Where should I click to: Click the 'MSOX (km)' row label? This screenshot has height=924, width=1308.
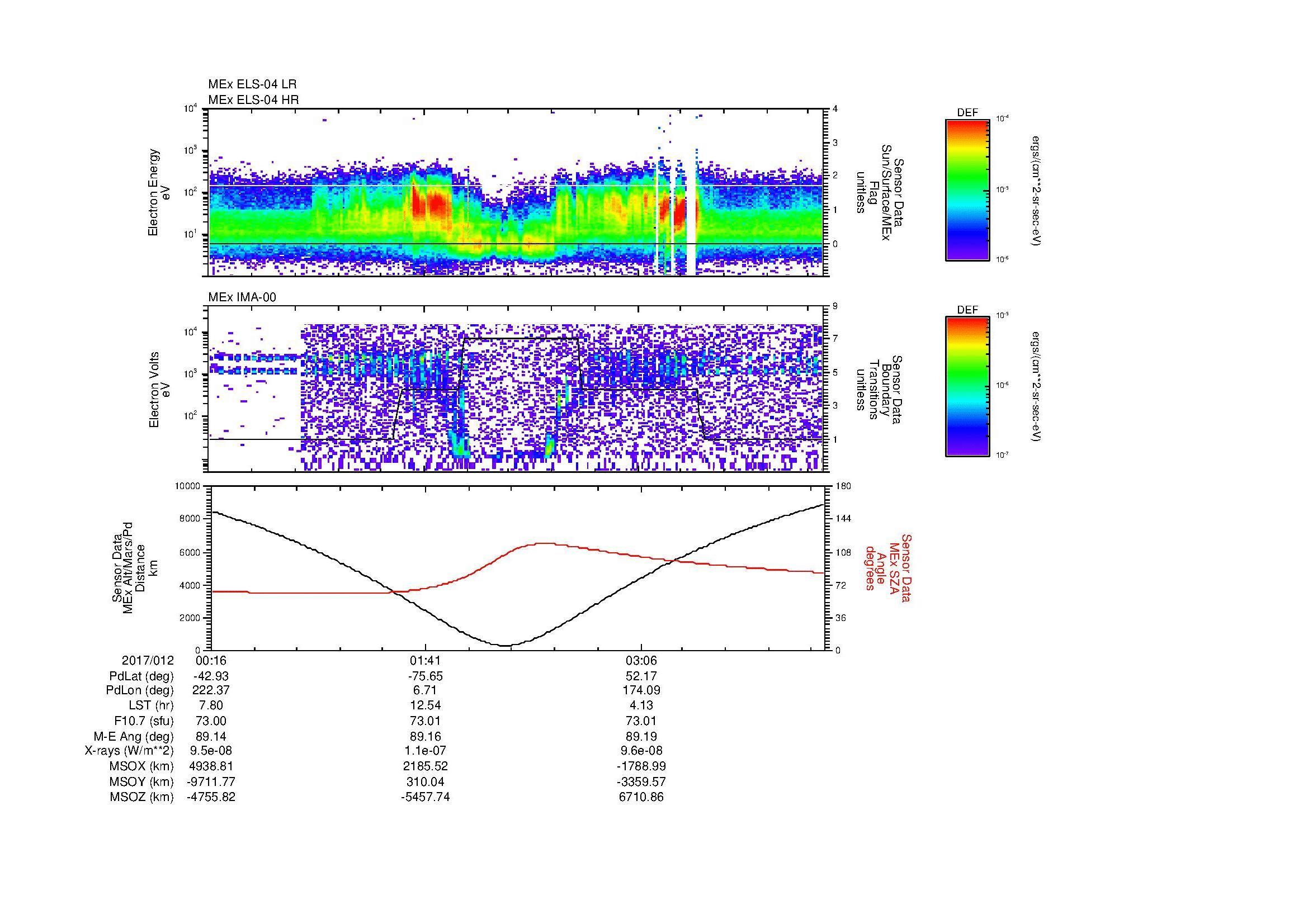(141, 766)
